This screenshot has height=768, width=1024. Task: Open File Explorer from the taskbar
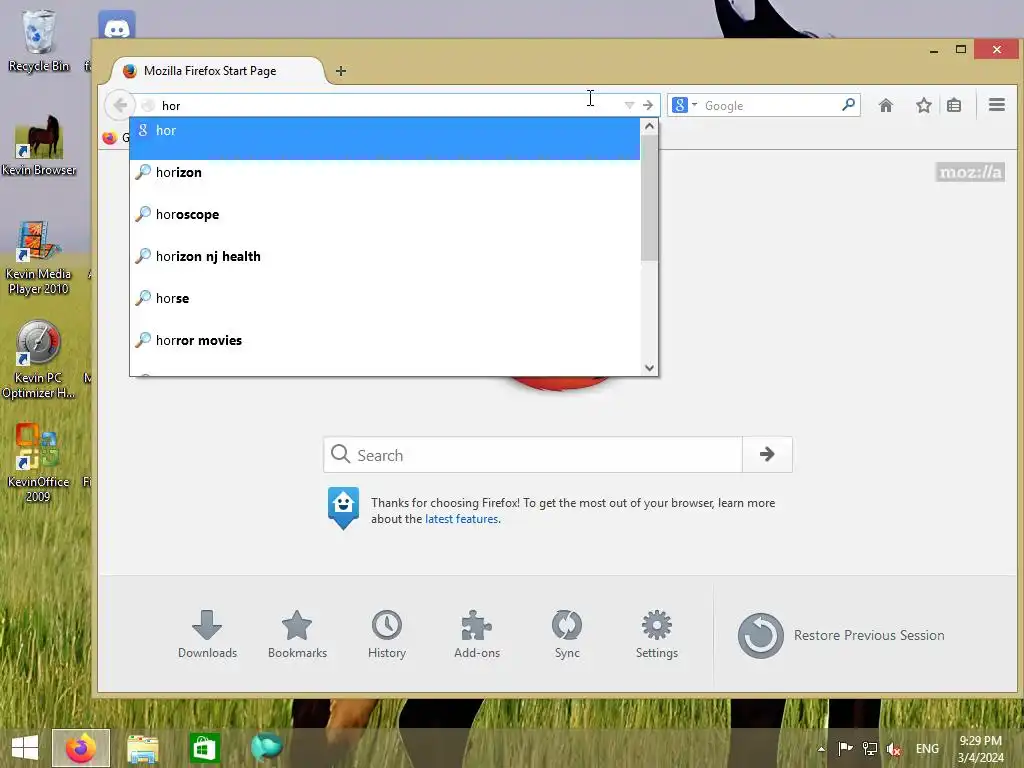(143, 748)
